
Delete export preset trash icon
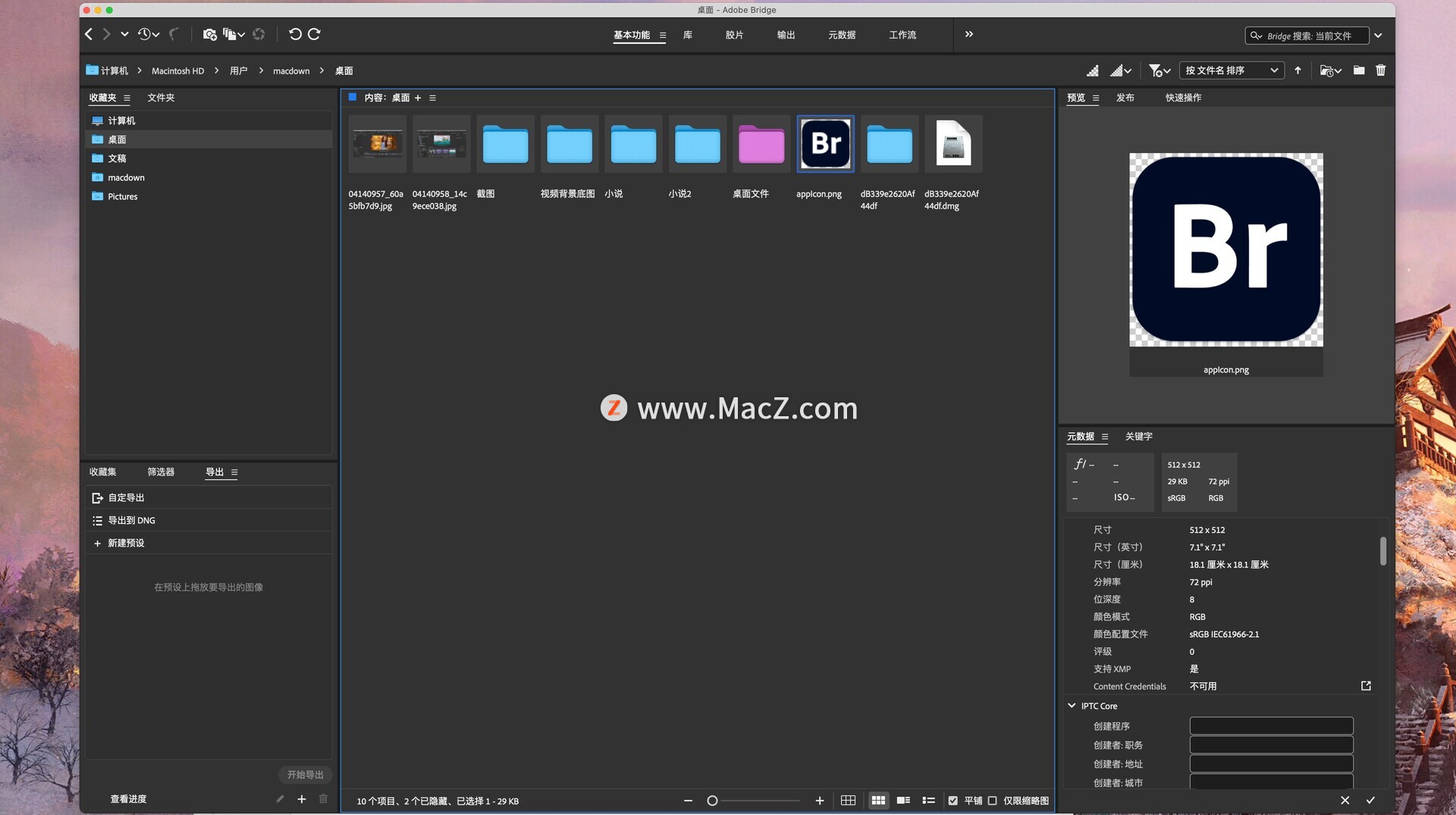[x=323, y=799]
